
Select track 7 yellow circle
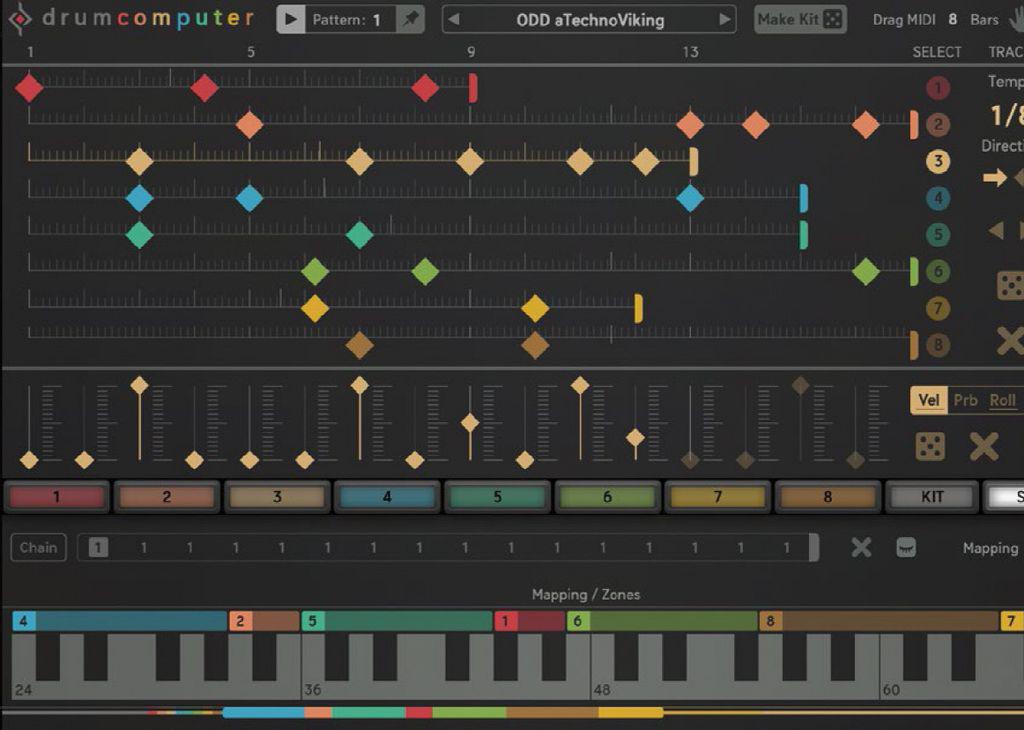[x=938, y=308]
